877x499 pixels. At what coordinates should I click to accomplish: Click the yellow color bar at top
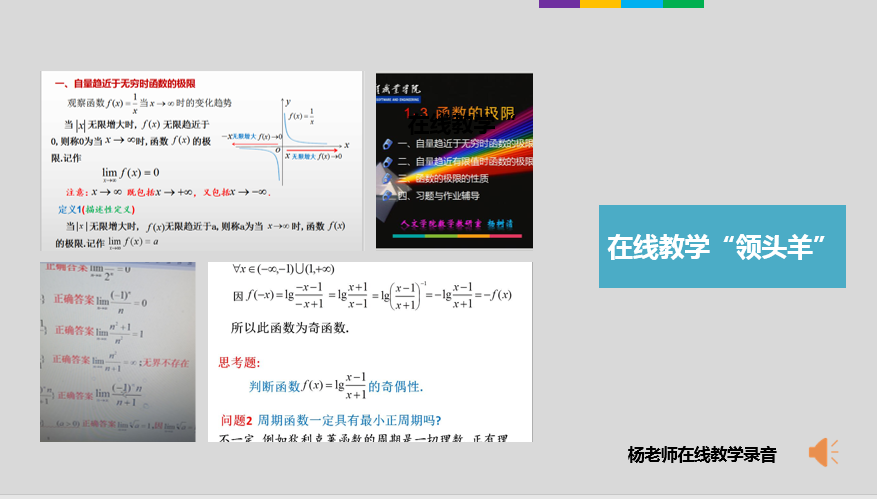(x=600, y=4)
